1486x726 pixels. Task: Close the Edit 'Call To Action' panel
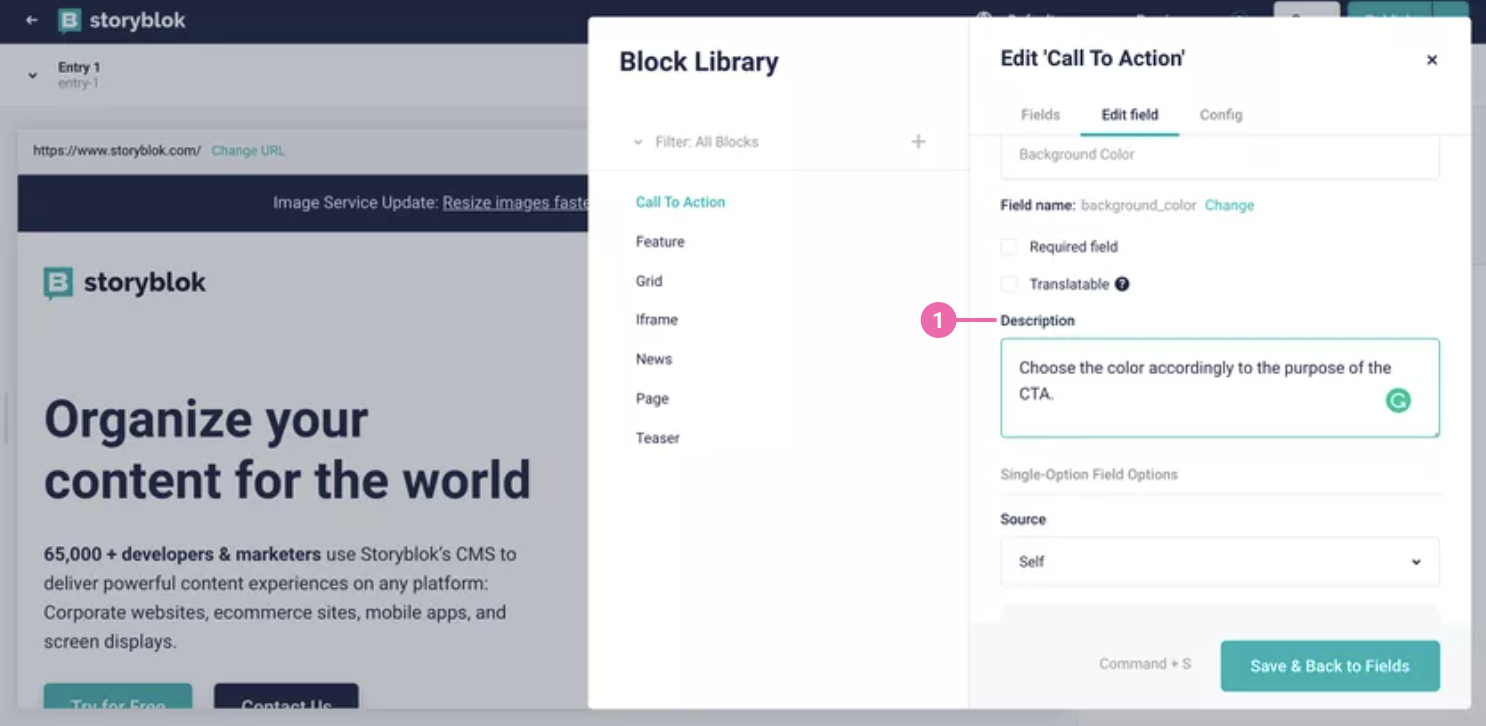(x=1431, y=59)
